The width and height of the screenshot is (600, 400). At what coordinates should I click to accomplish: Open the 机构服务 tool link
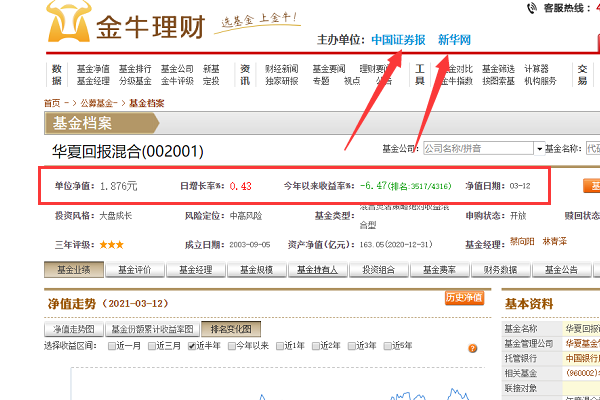pyautogui.click(x=540, y=81)
